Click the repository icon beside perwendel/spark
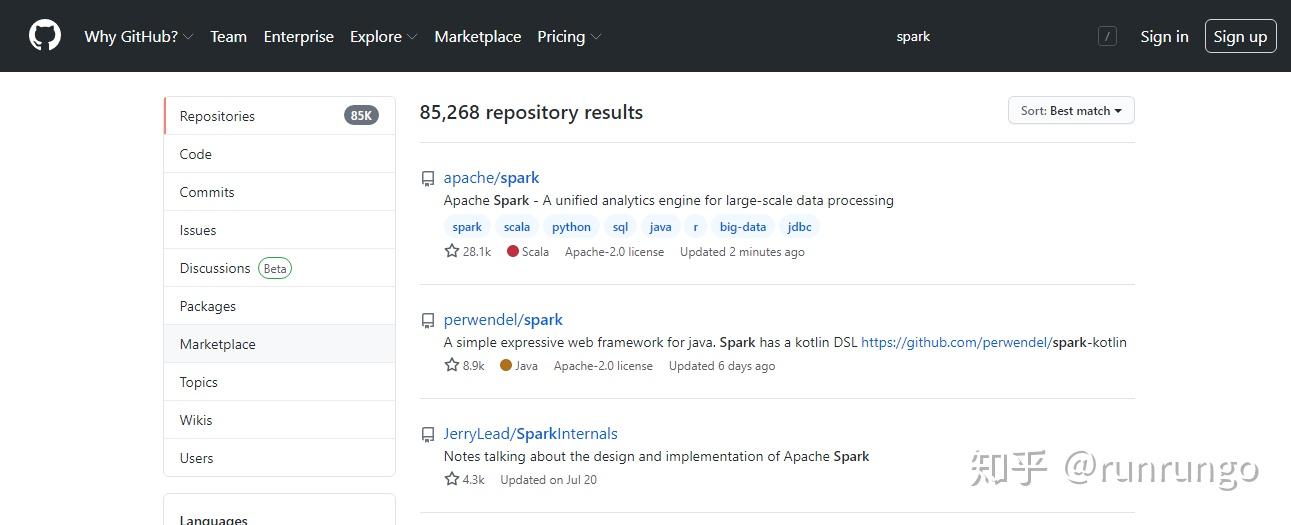 click(x=428, y=321)
